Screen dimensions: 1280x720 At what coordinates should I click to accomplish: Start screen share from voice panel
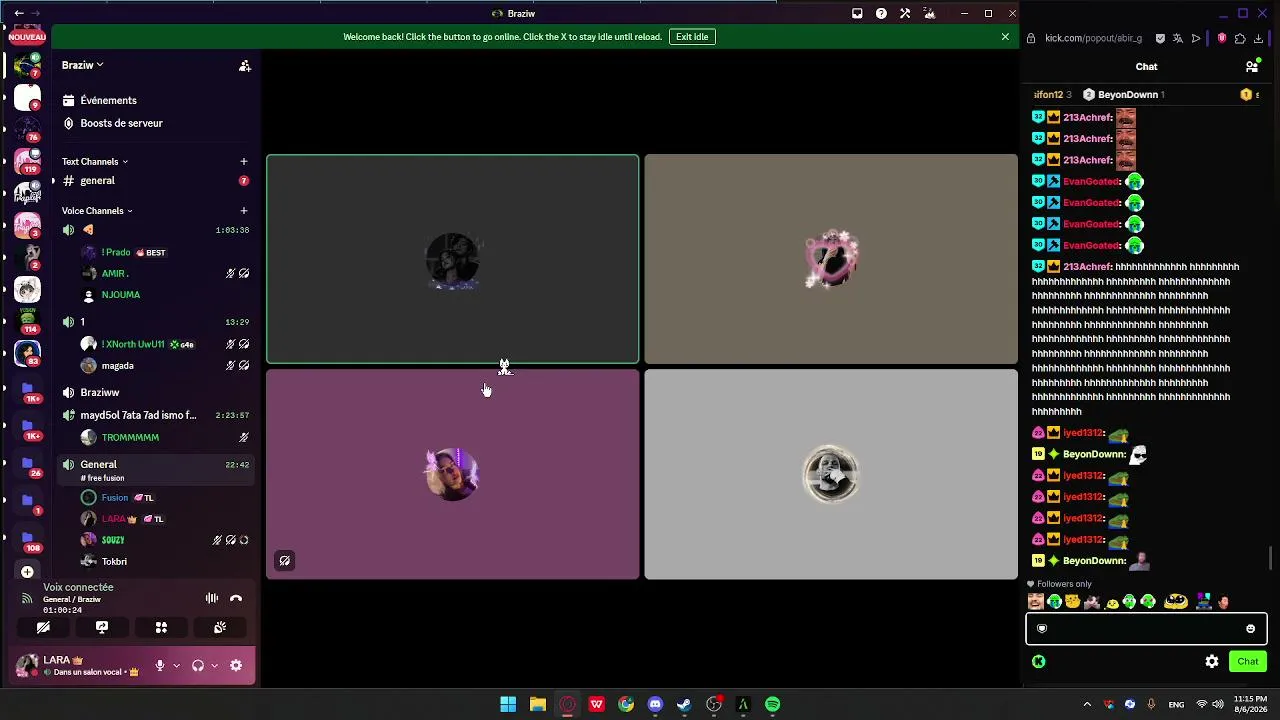102,627
